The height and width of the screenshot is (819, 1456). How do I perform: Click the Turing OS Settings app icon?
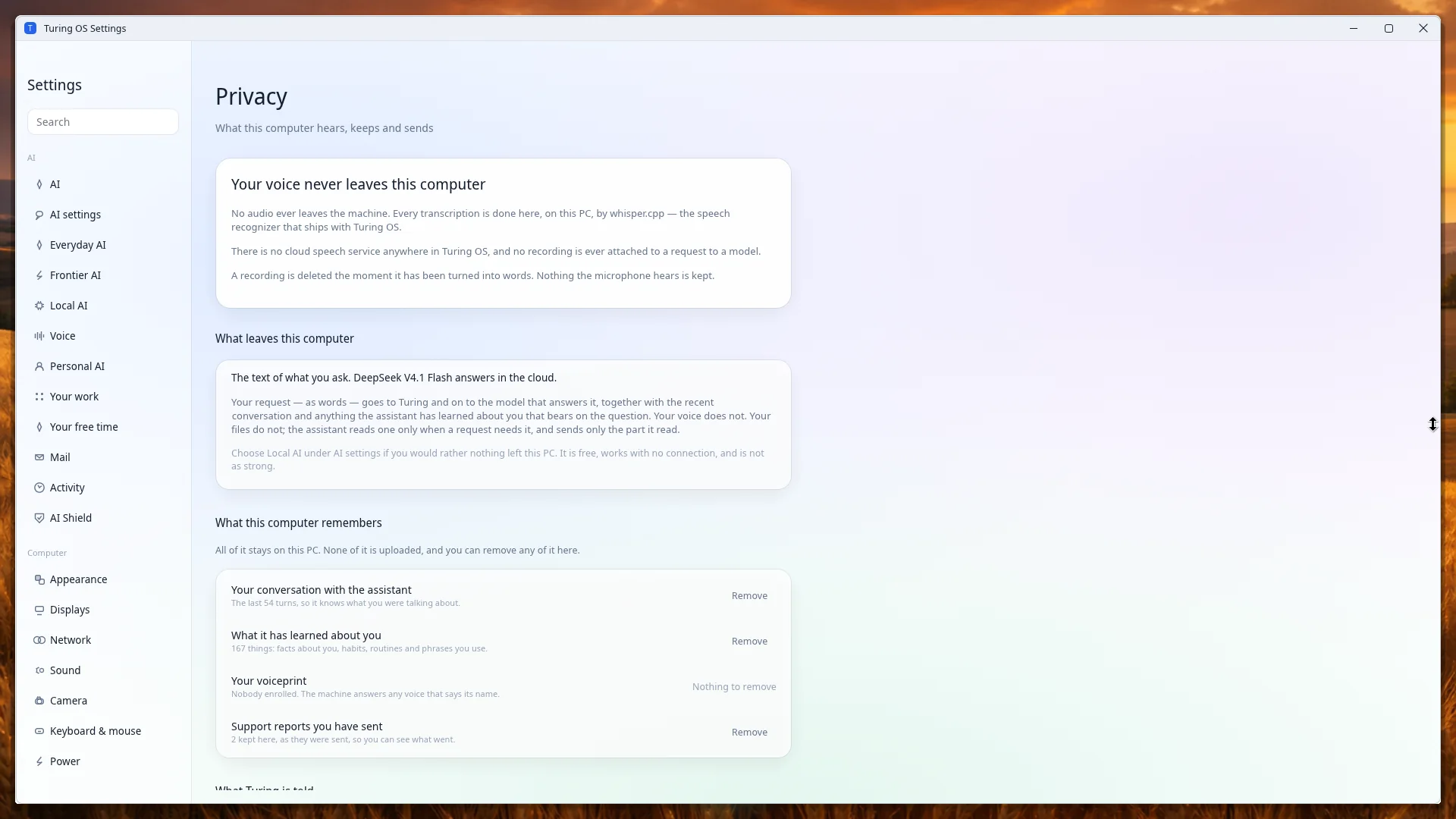tap(30, 28)
